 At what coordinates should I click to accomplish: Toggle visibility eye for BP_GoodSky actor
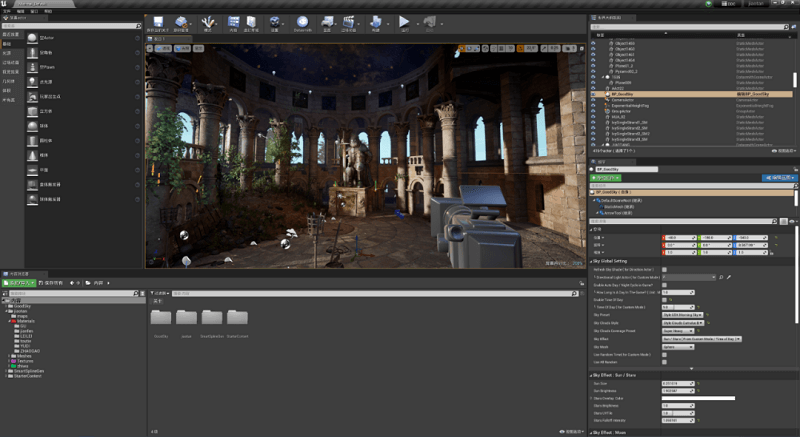click(x=594, y=94)
